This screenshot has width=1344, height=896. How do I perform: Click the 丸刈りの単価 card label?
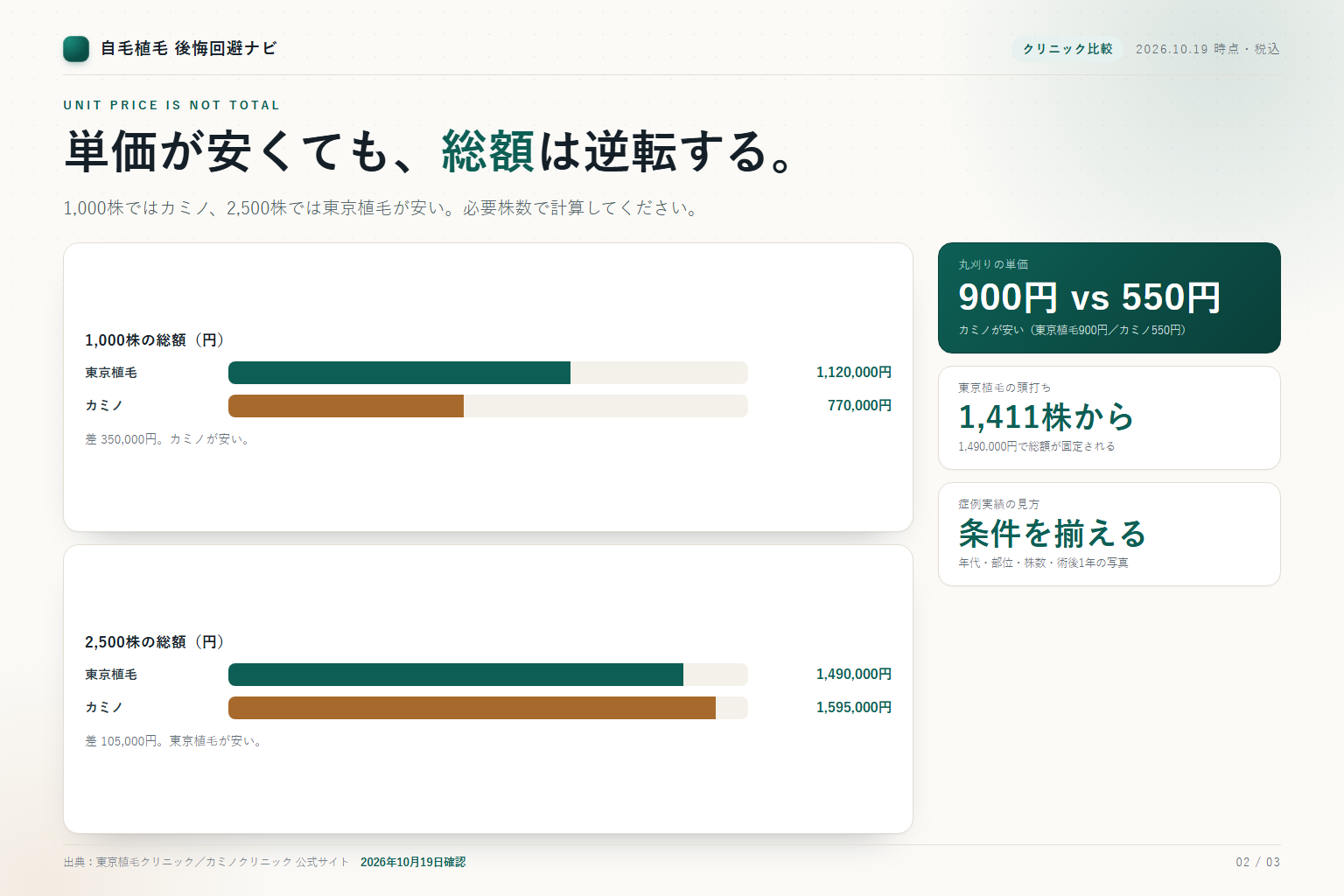click(993, 264)
